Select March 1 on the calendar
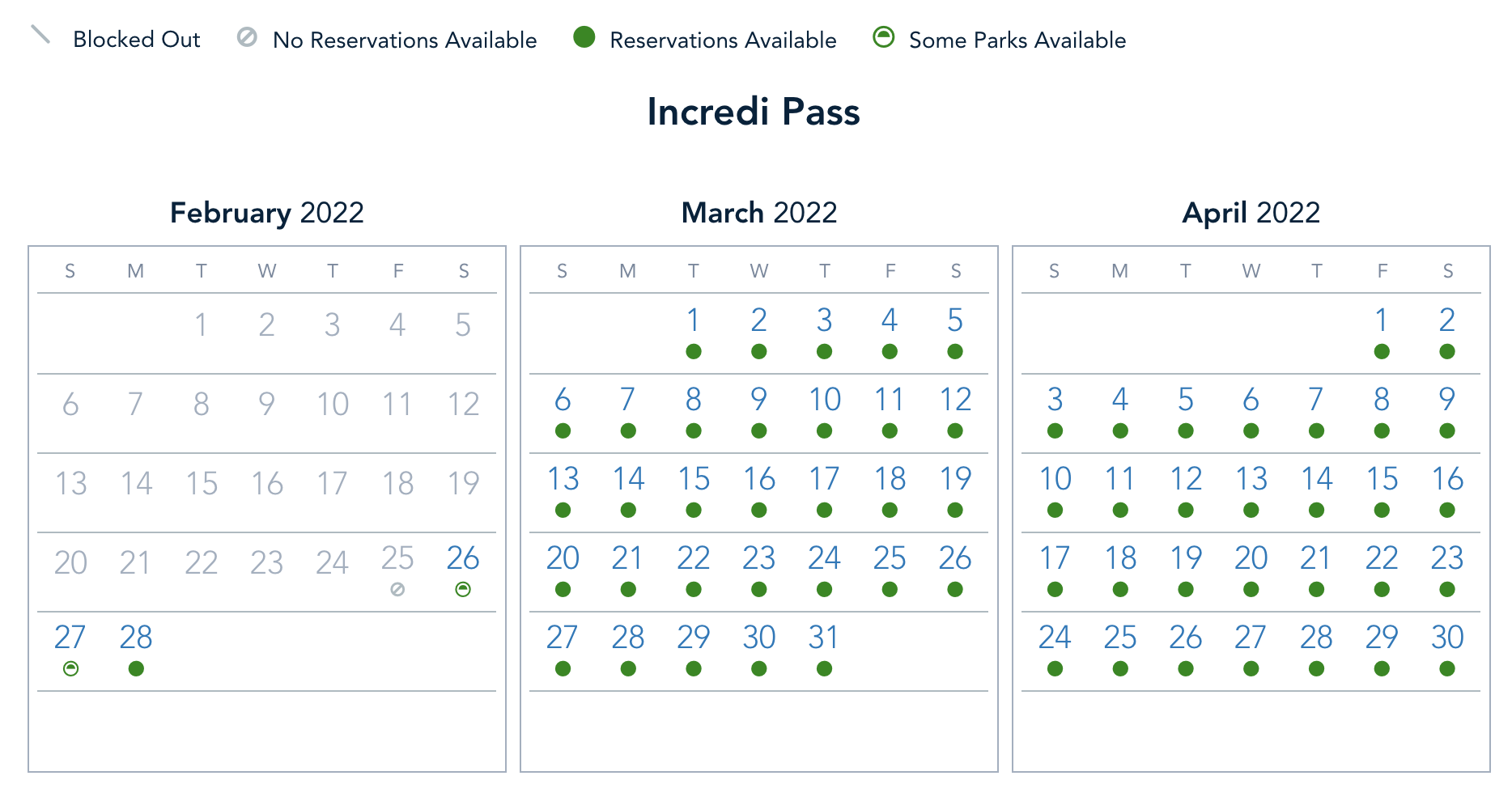Screen dimensions: 1512x797 693,320
